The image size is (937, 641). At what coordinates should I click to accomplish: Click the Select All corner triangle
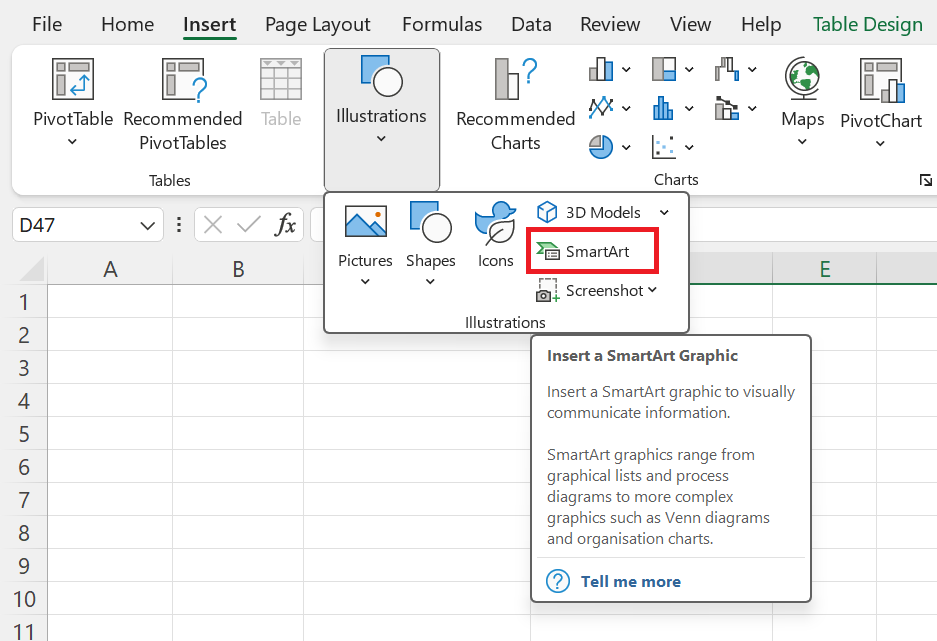click(31, 269)
